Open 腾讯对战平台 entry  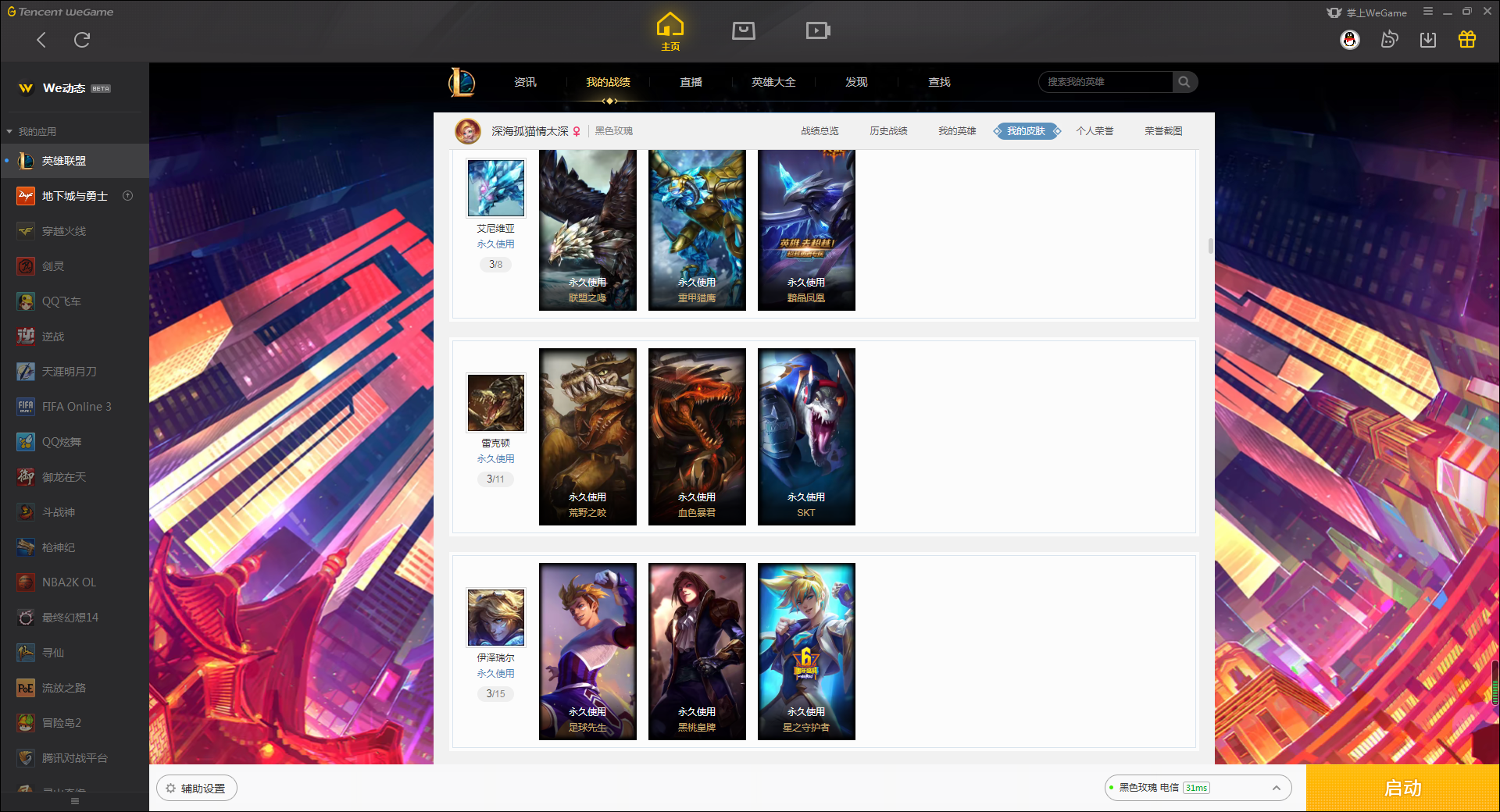pyautogui.click(x=74, y=758)
